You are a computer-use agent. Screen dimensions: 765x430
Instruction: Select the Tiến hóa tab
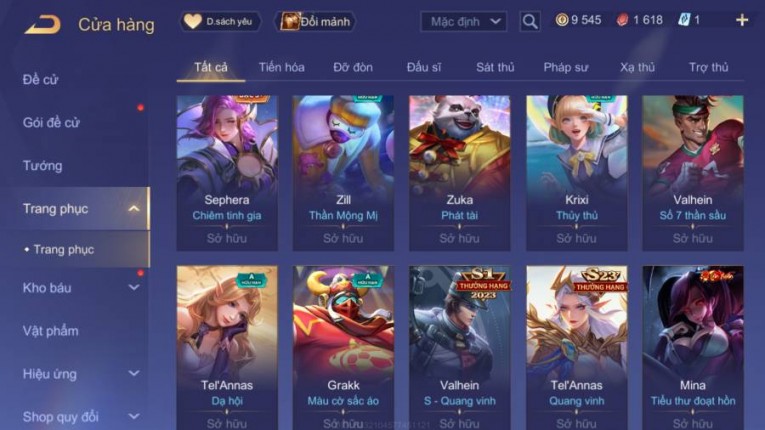click(x=282, y=67)
